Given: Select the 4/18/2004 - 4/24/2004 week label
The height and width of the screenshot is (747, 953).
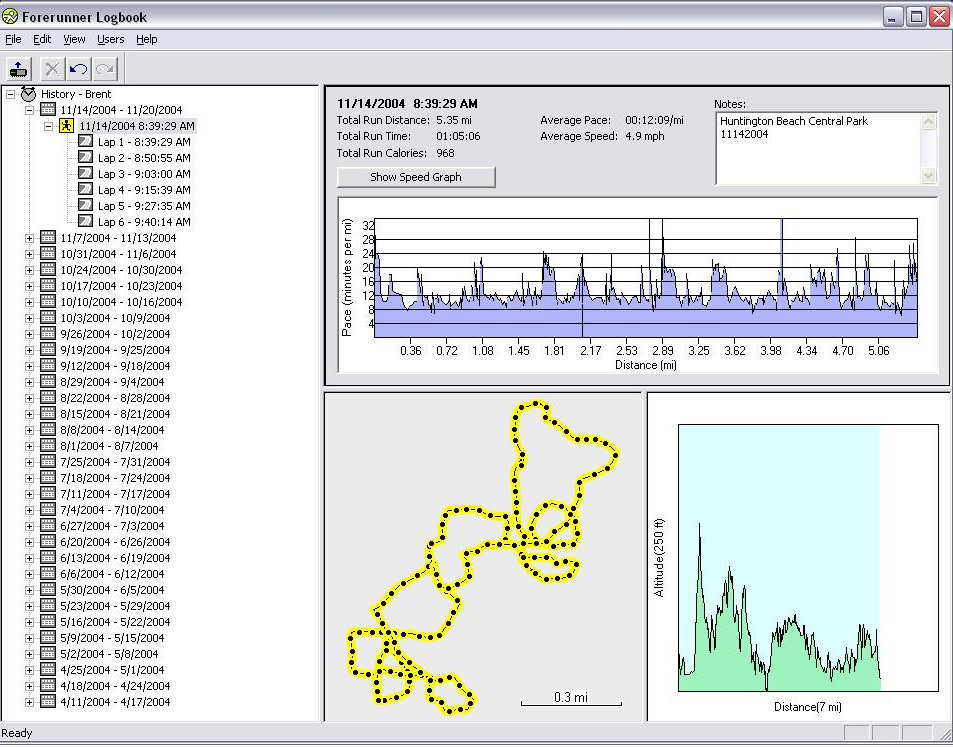Looking at the screenshot, I should pos(115,686).
